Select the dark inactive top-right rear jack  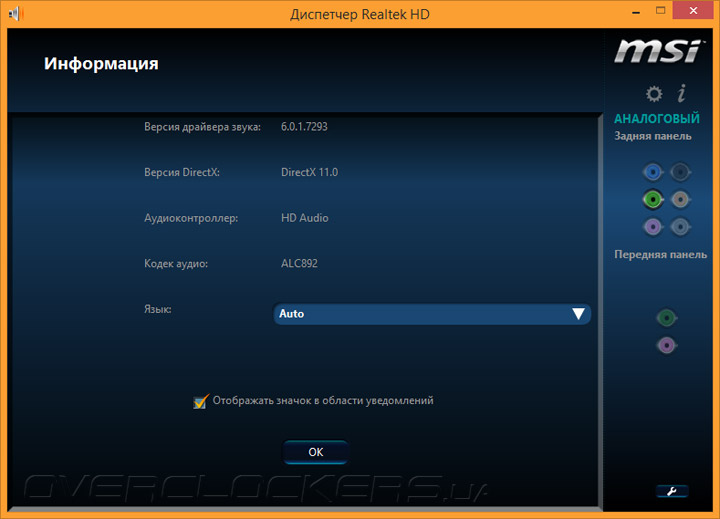[680, 172]
